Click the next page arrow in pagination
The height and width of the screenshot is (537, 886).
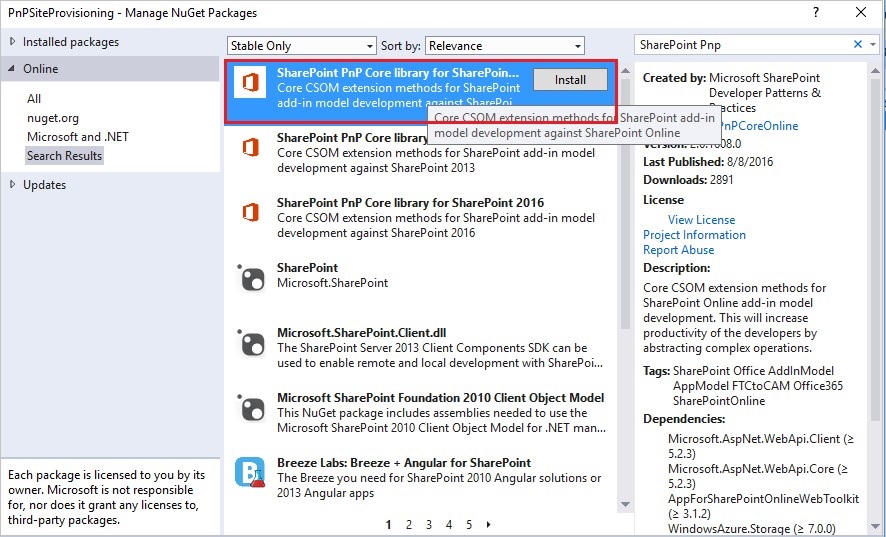tap(489, 525)
